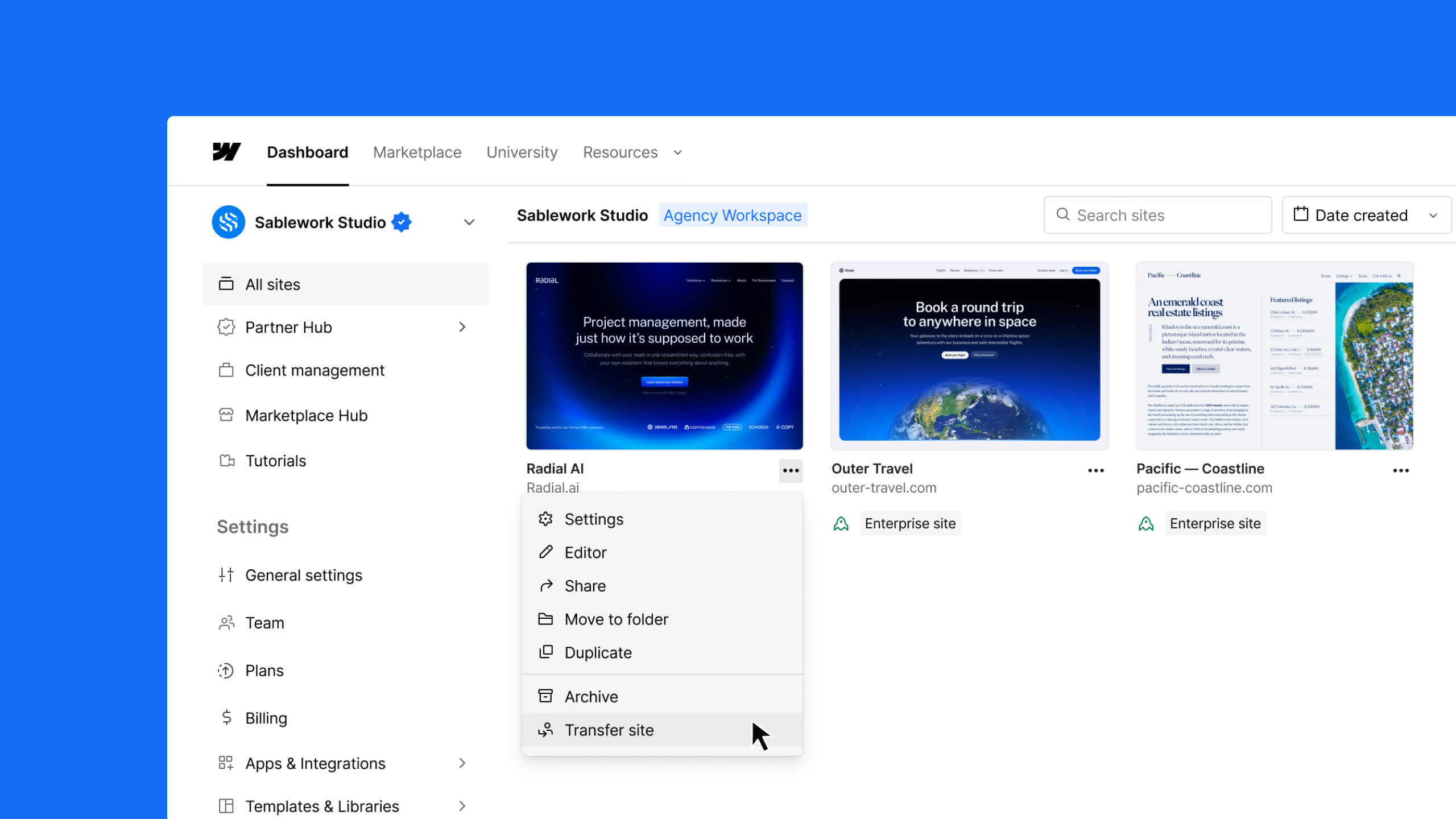Screen dimensions: 1456x819
Task: Click the Client management briefcase icon
Action: (227, 370)
